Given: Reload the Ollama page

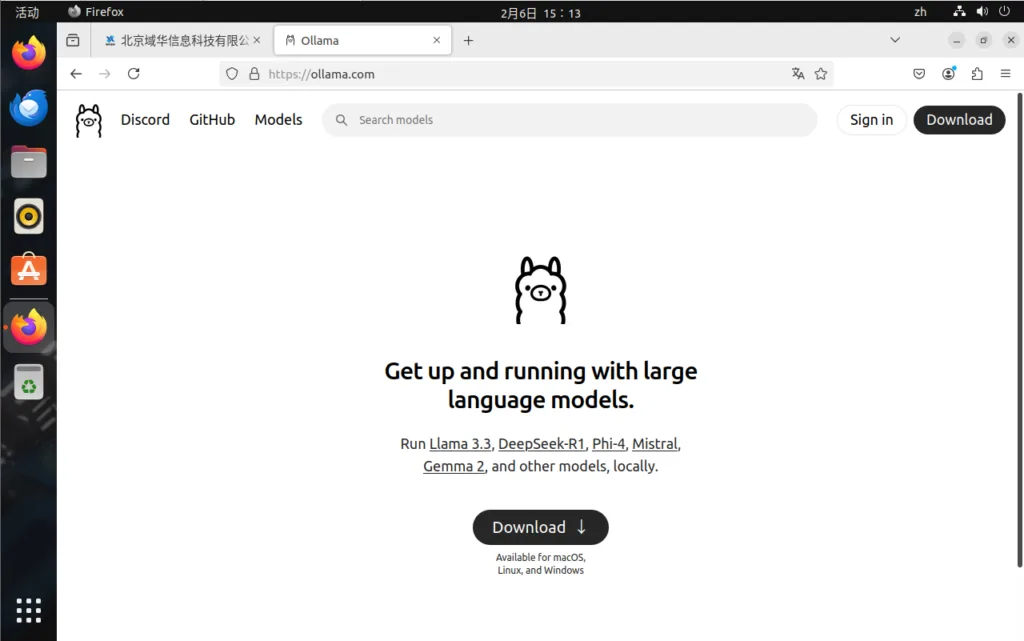Looking at the screenshot, I should [x=134, y=74].
